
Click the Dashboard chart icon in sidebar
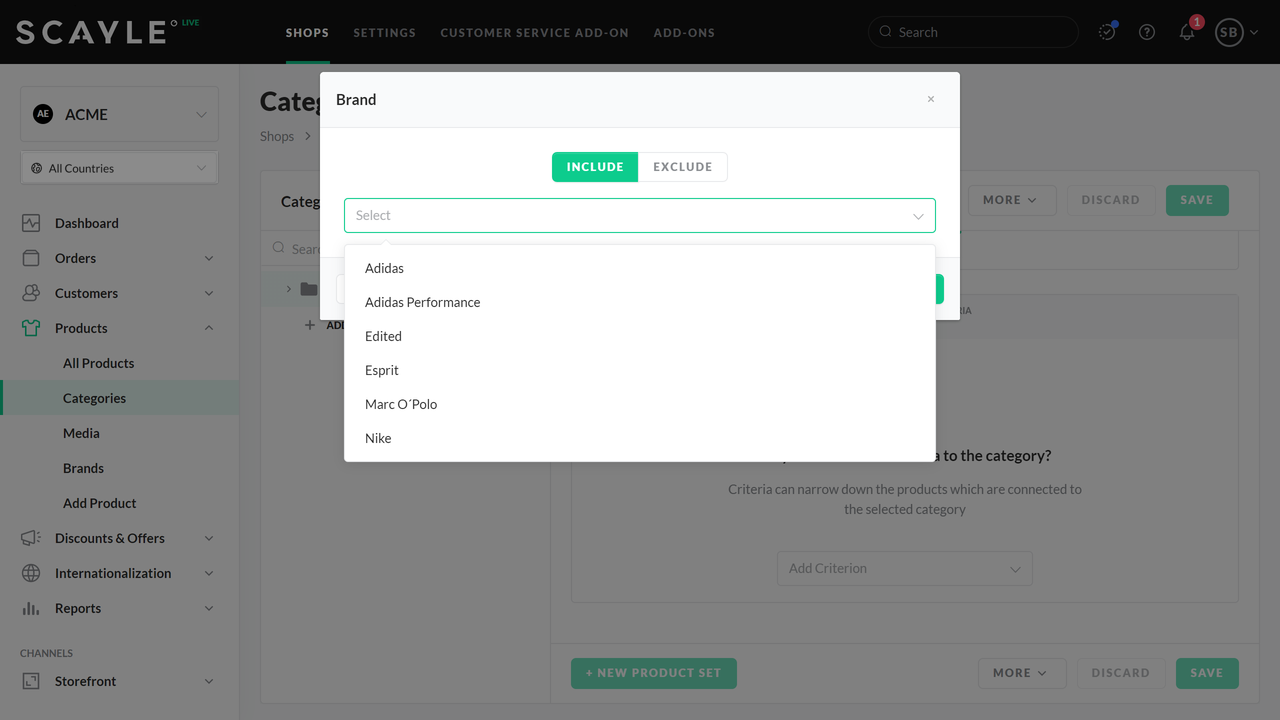pyautogui.click(x=31, y=223)
